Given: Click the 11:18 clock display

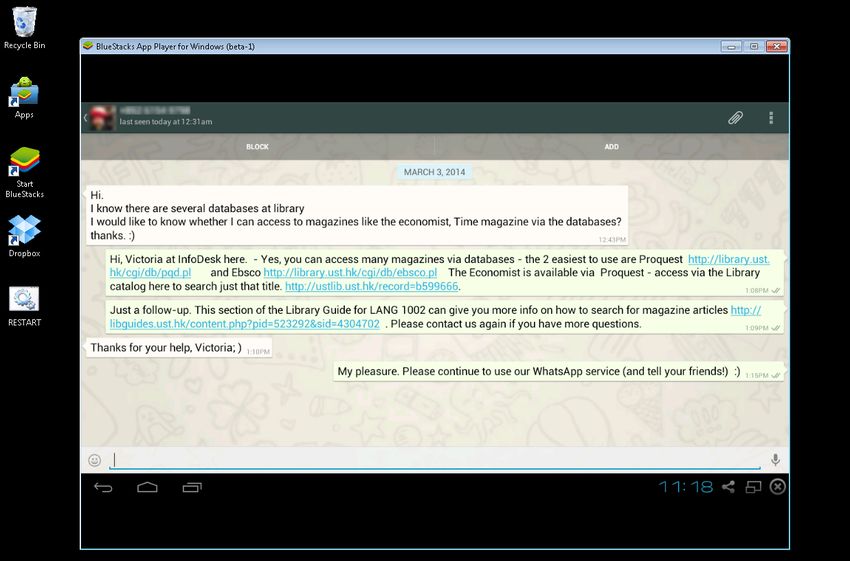Looking at the screenshot, I should click(686, 487).
